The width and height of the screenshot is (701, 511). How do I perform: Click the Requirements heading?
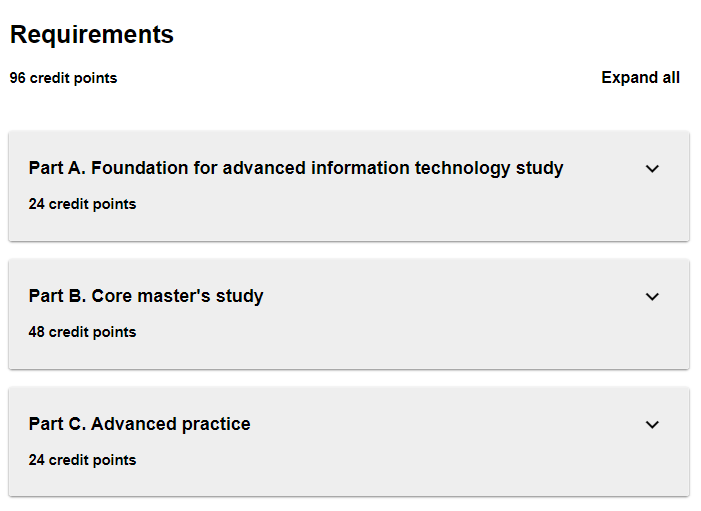(92, 34)
